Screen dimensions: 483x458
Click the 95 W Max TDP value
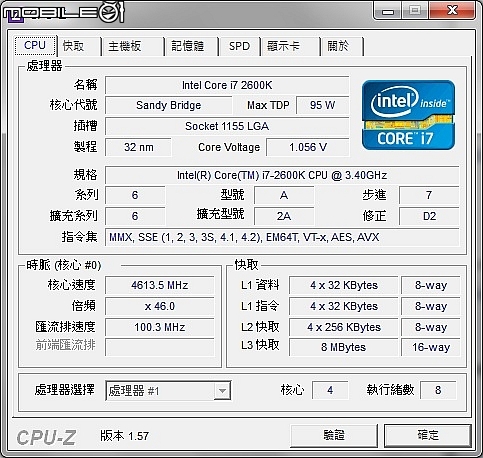(322, 105)
